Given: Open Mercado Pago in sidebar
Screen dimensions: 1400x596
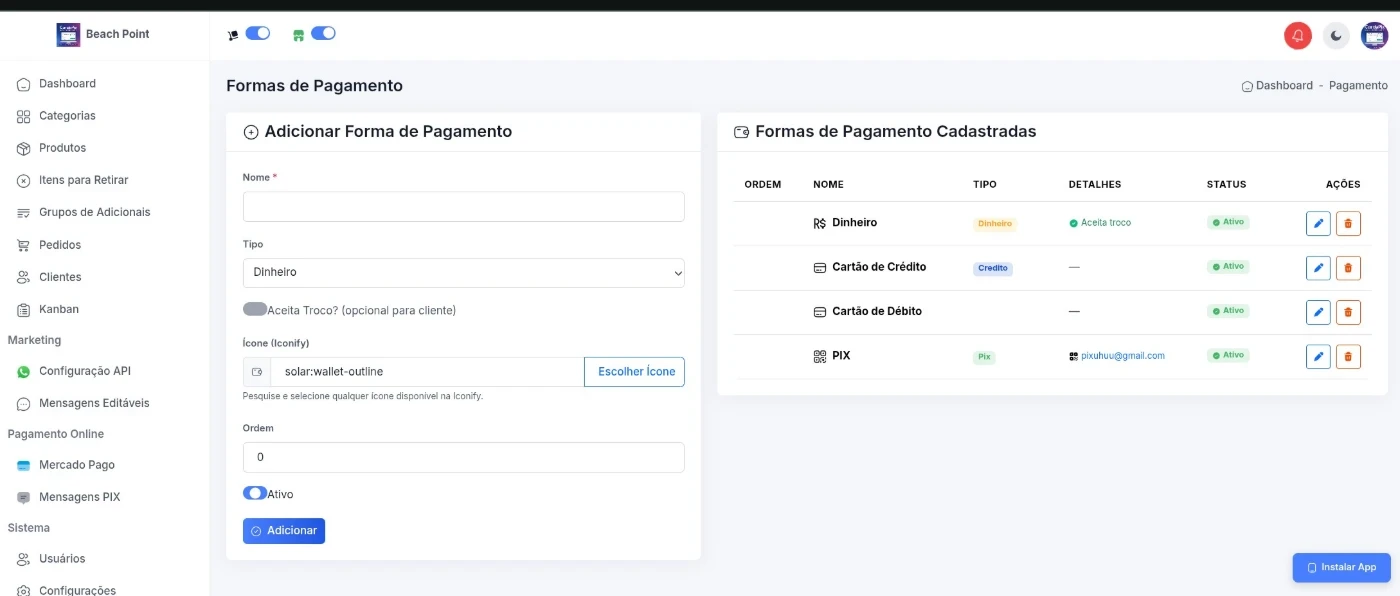Looking at the screenshot, I should [76, 465].
